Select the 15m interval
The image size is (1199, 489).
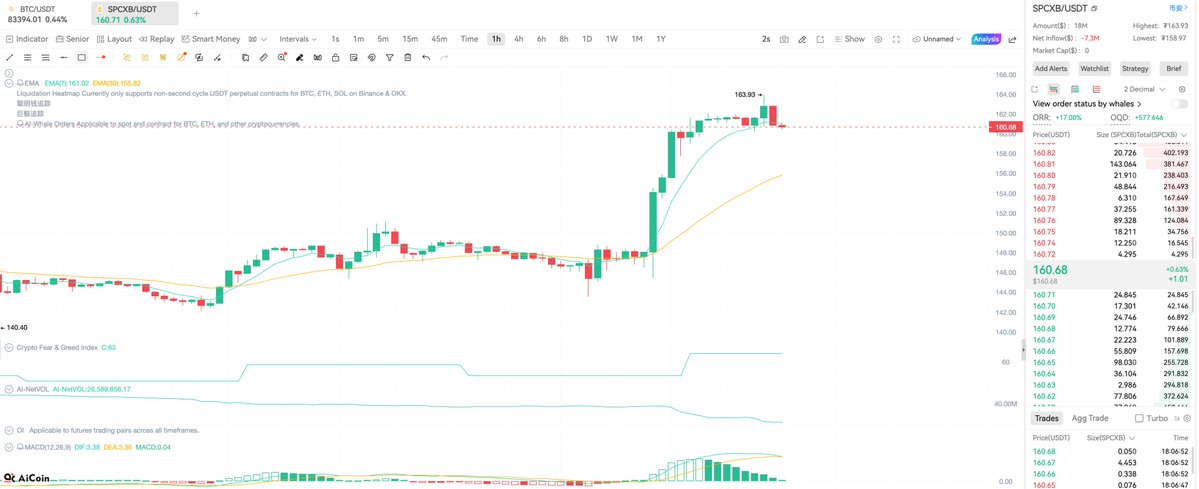coord(410,39)
